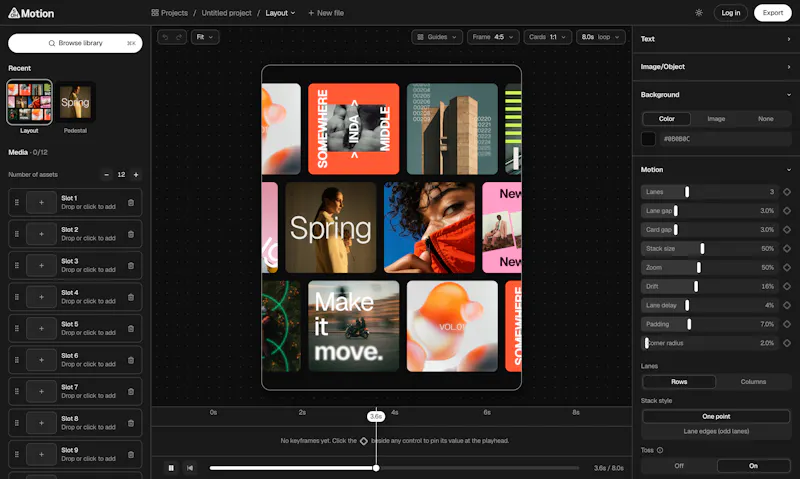Open the 8.0s loop duration dropdown
Image resolution: width=800 pixels, height=479 pixels.
click(x=601, y=37)
